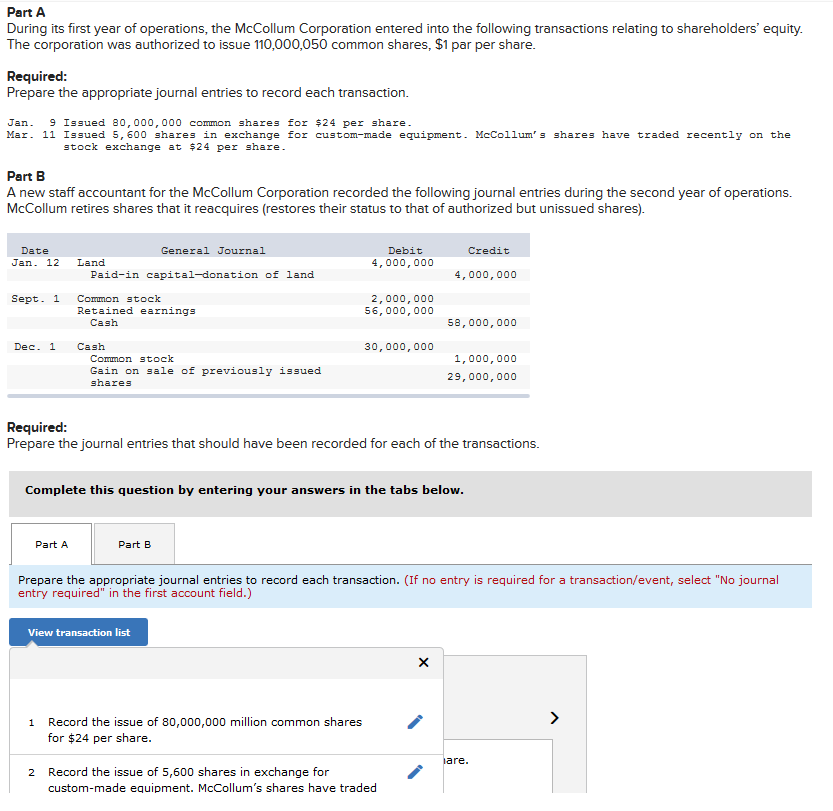Select transaction 2: 5,600 shares for equipment
The width and height of the screenshot is (833, 811).
click(x=212, y=779)
